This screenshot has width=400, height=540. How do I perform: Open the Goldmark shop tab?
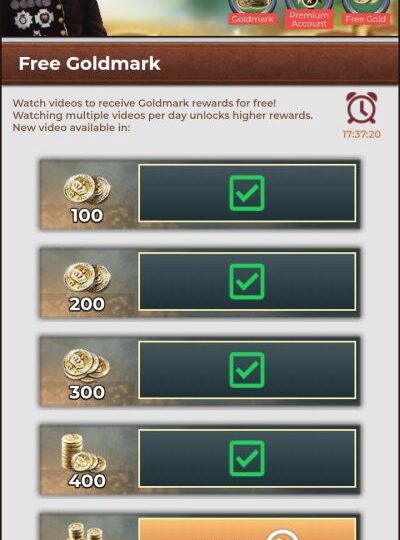point(252,13)
